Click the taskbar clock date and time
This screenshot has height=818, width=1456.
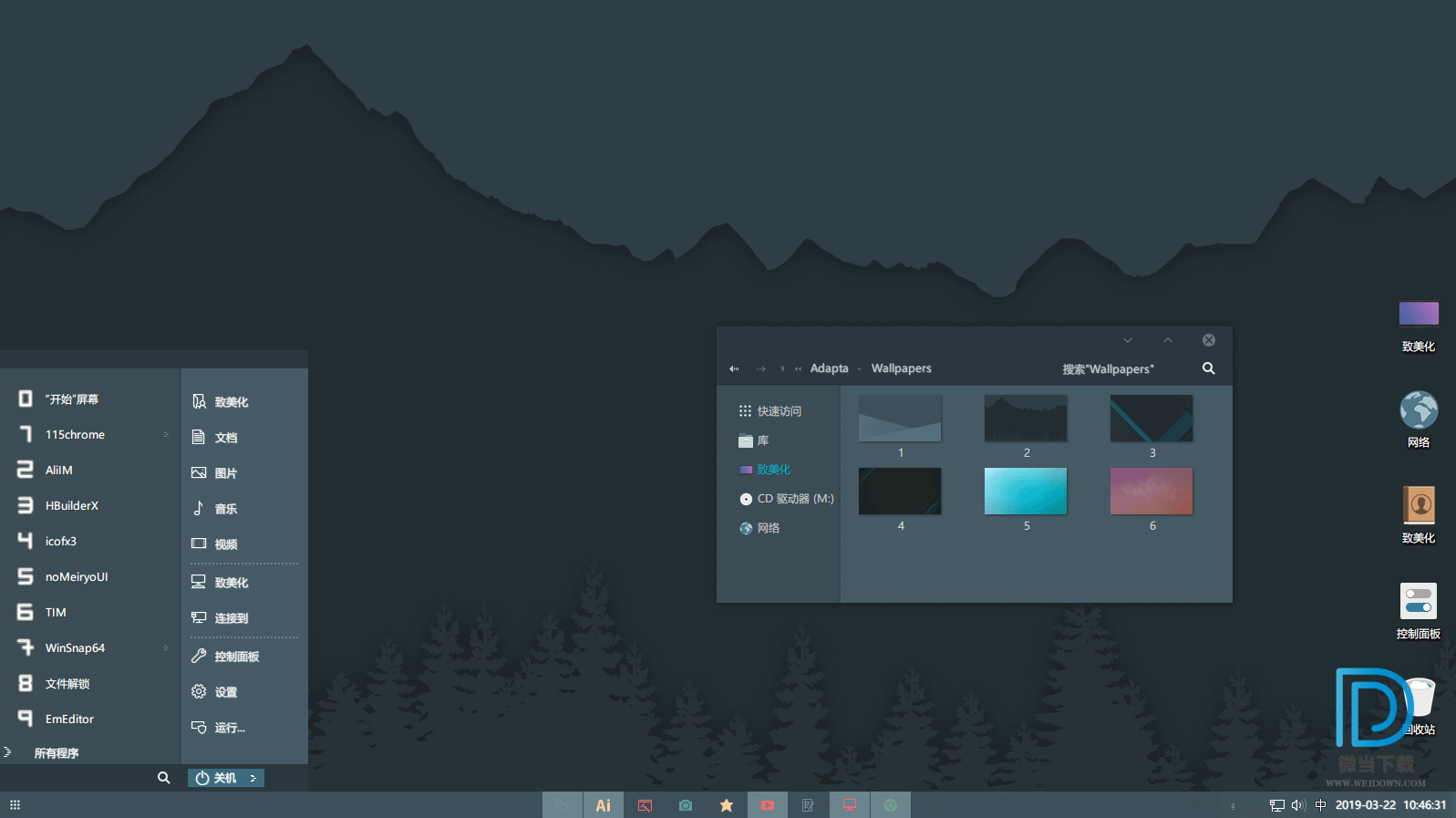tap(1391, 805)
